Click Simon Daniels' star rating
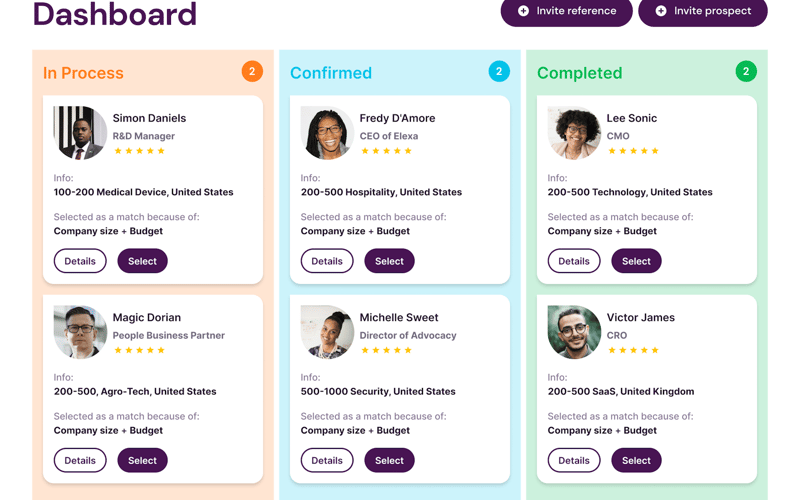The image size is (800, 500). (x=140, y=151)
